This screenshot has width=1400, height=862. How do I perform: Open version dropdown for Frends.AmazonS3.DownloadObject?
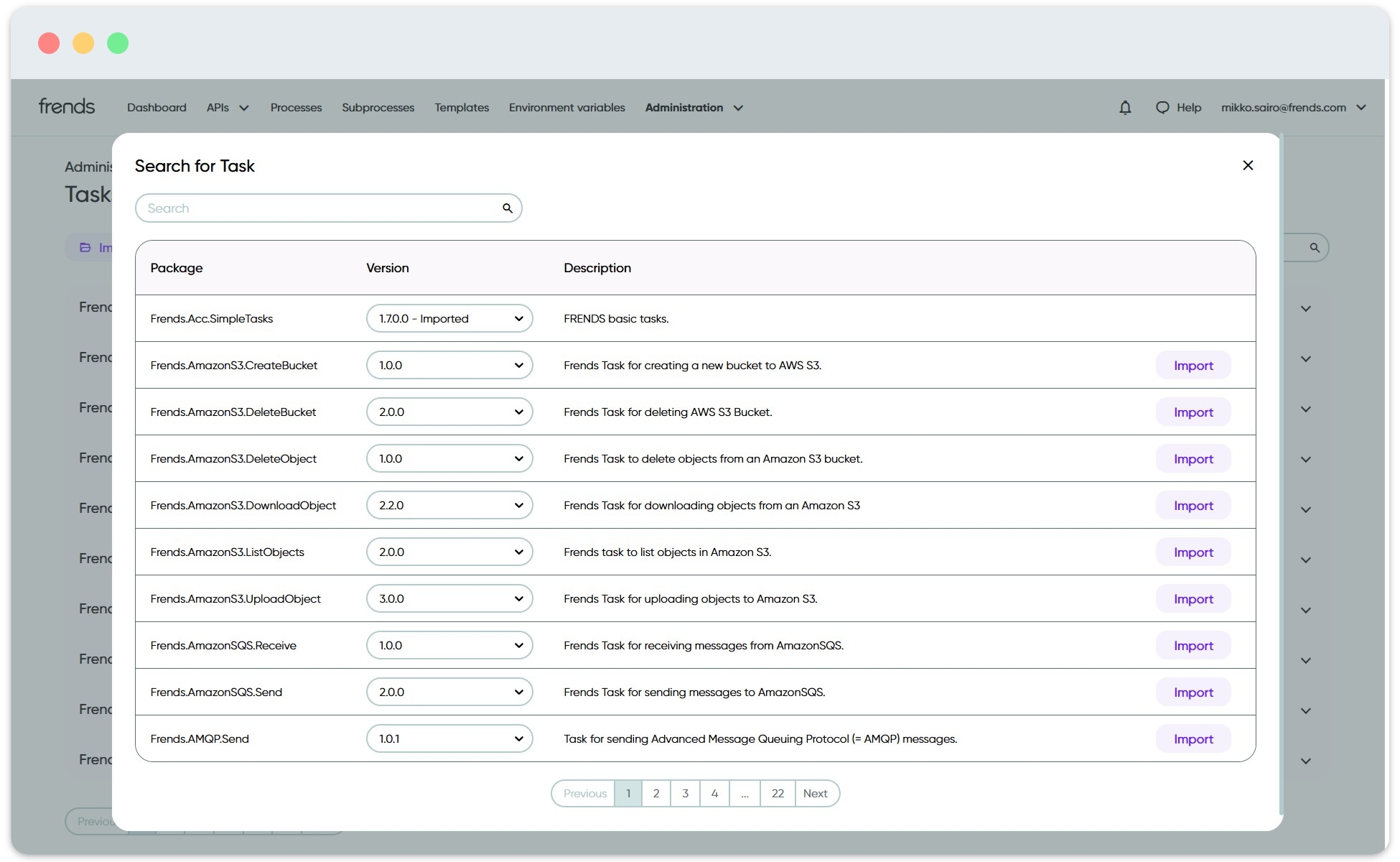(449, 505)
